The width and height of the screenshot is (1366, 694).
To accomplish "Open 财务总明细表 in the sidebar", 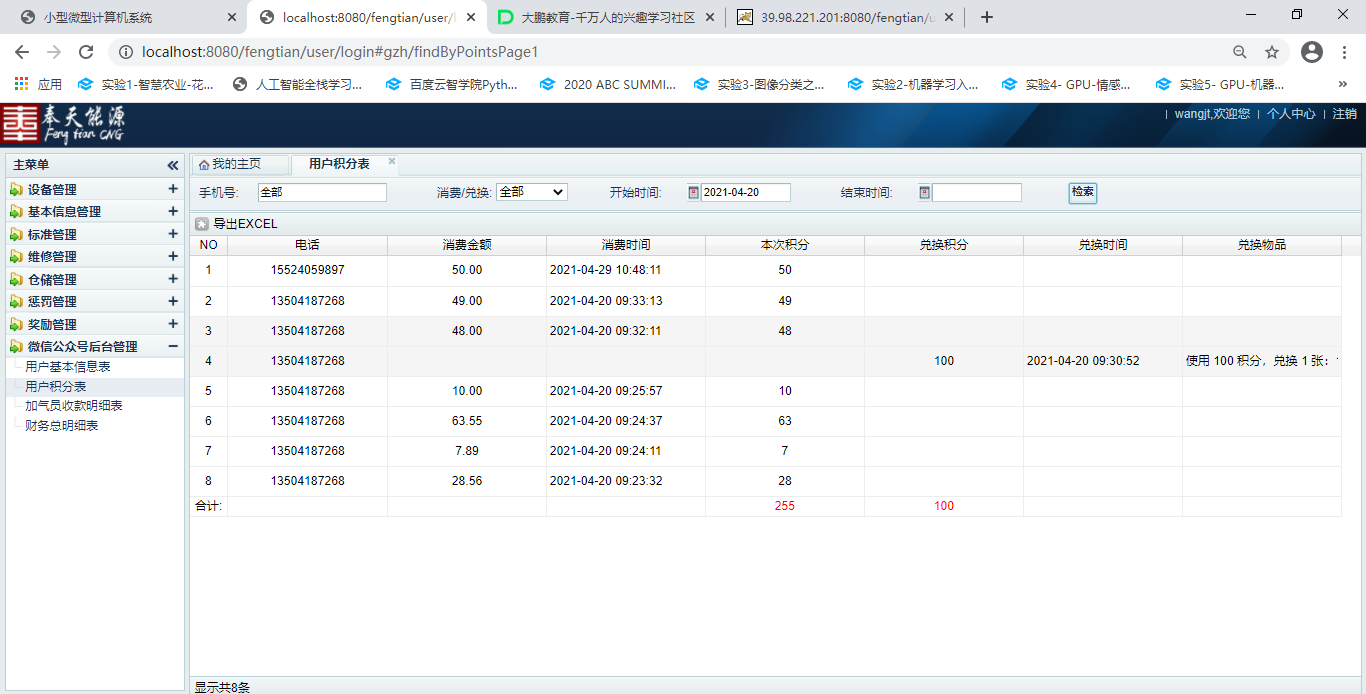I will coord(62,426).
